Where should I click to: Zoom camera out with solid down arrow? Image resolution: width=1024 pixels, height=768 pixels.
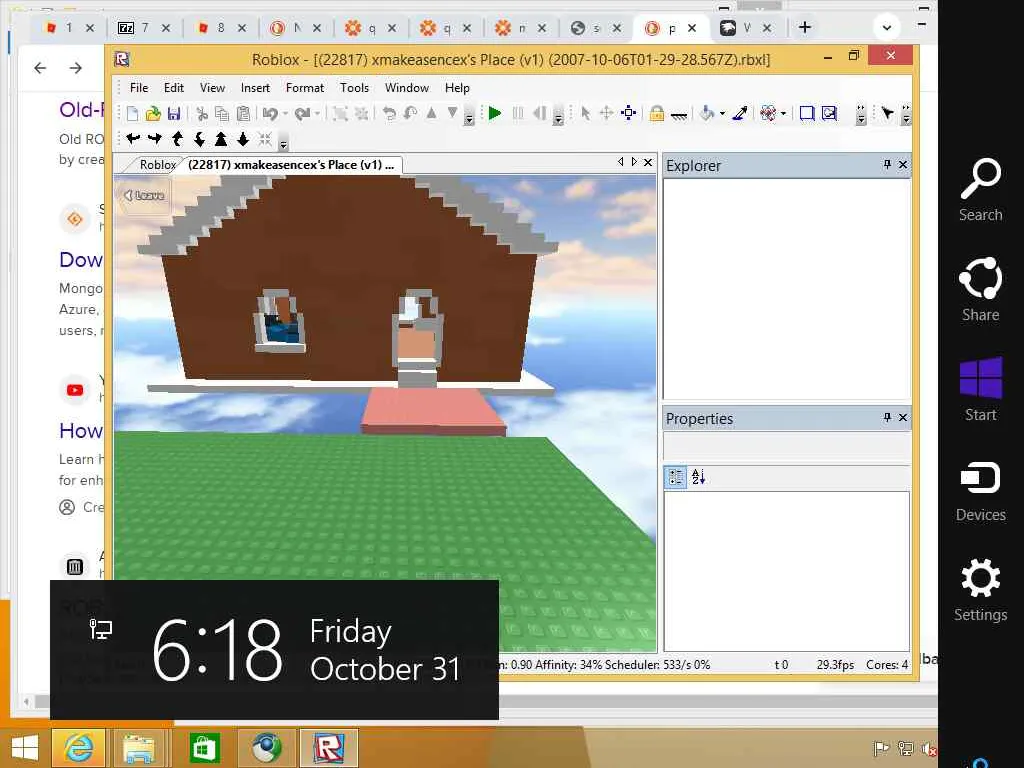[243, 138]
